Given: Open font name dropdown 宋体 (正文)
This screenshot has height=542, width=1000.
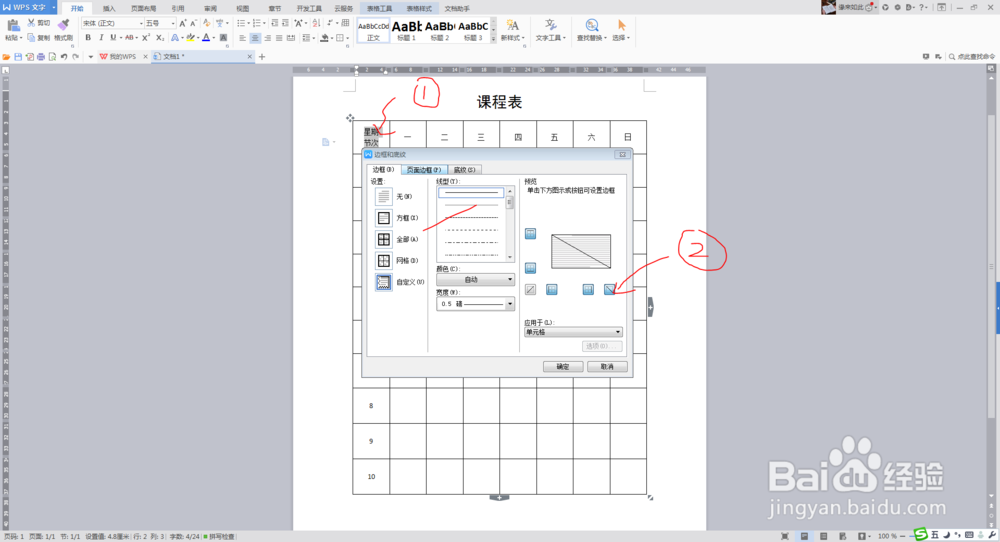Looking at the screenshot, I should click(112, 23).
